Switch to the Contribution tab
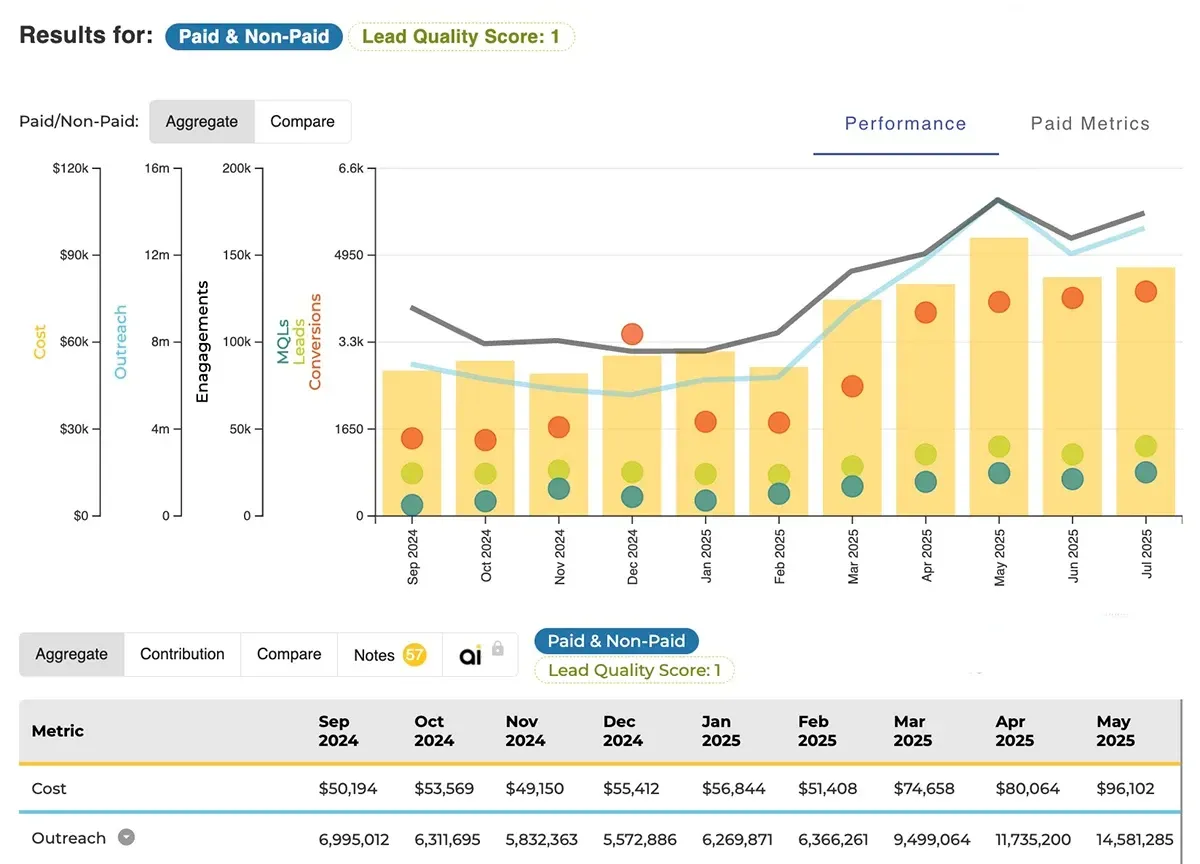Image resolution: width=1200 pixels, height=864 pixels. click(x=181, y=654)
